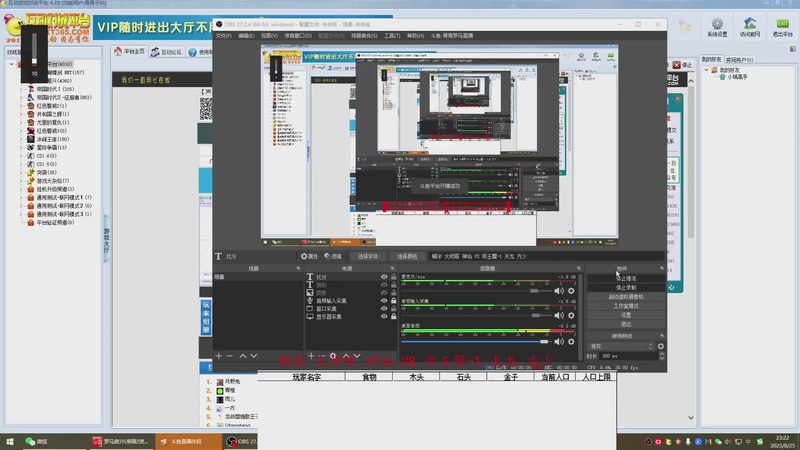Viewport: 800px width, 450px height.
Task: Click desktop audio blue volume slider
Action: tap(475, 341)
